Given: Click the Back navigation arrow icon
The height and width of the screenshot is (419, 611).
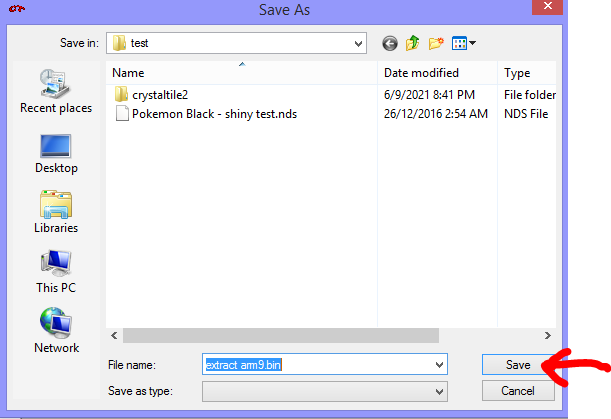Looking at the screenshot, I should click(389, 43).
